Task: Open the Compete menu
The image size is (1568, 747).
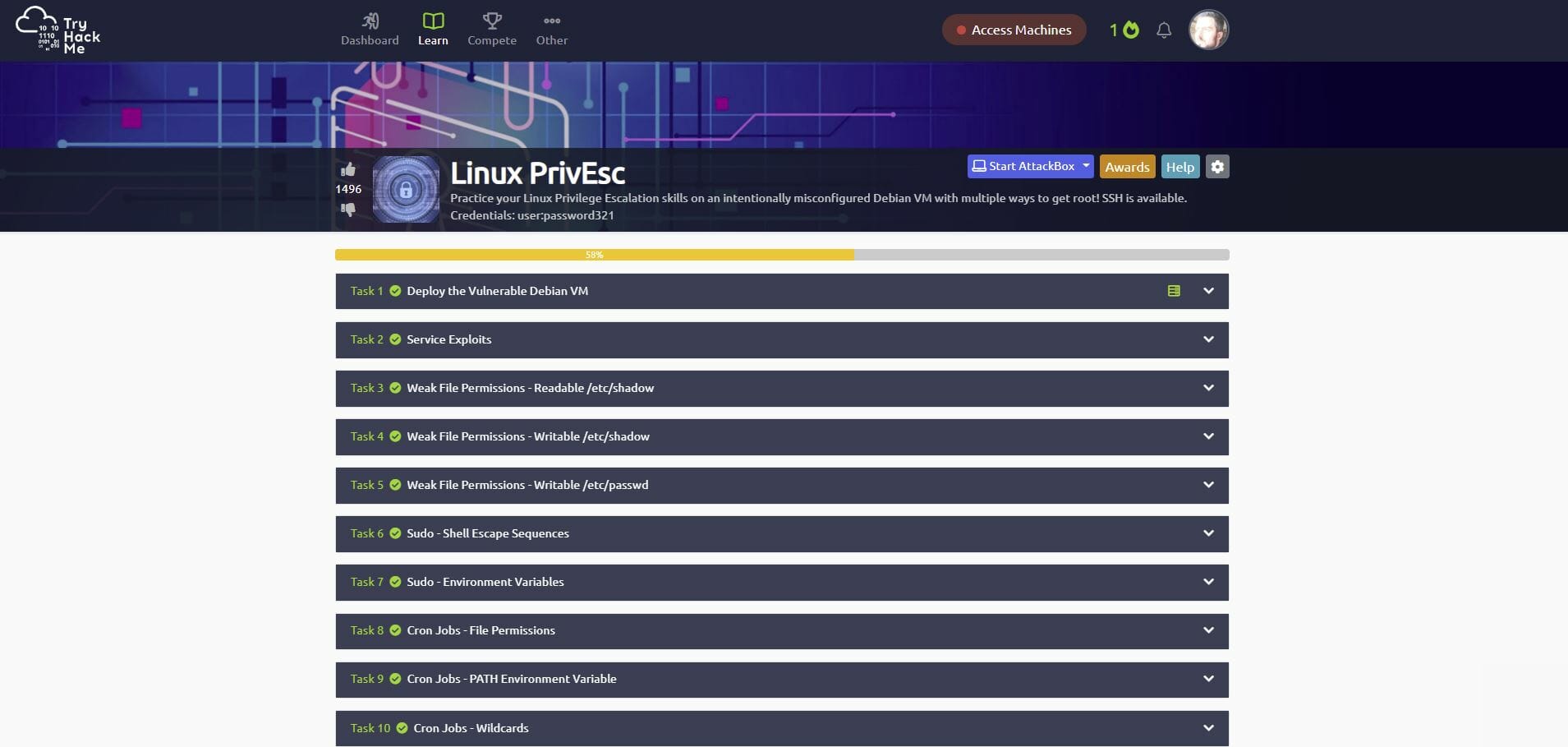Action: click(x=492, y=30)
